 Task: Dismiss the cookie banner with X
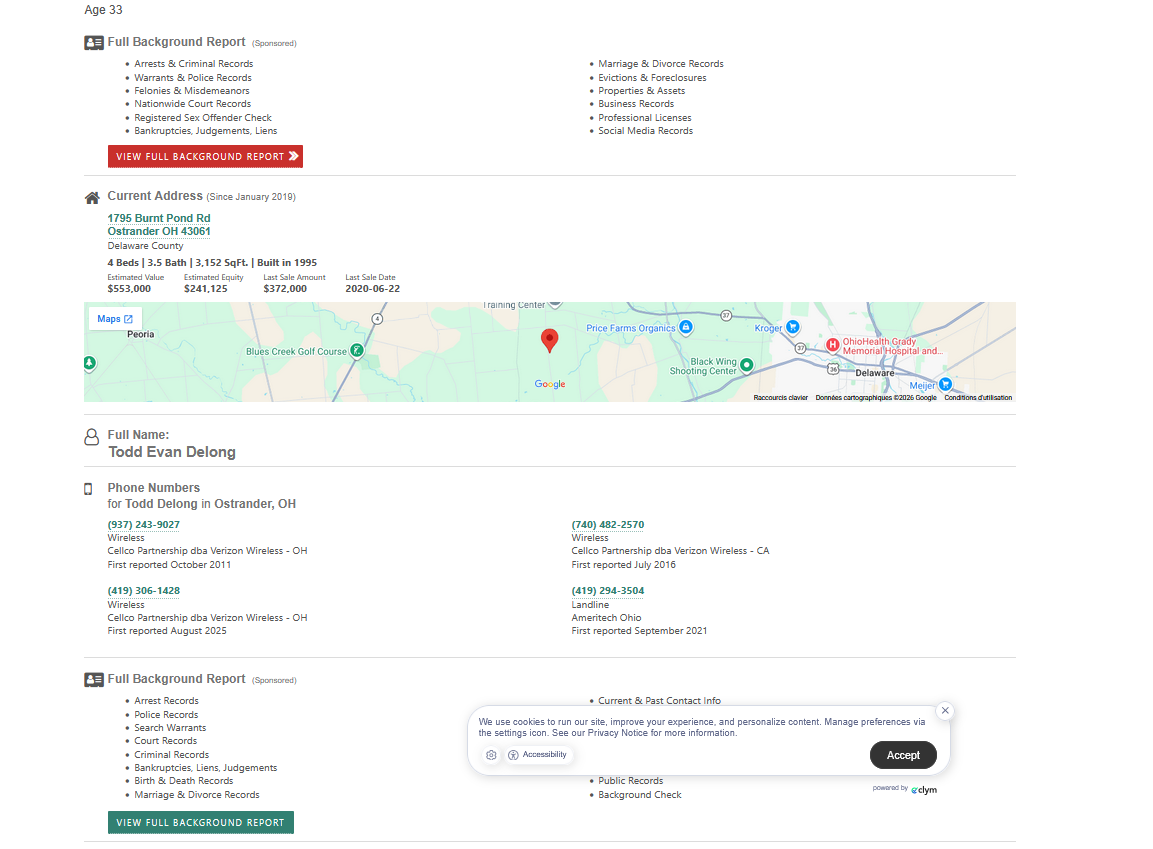click(945, 711)
